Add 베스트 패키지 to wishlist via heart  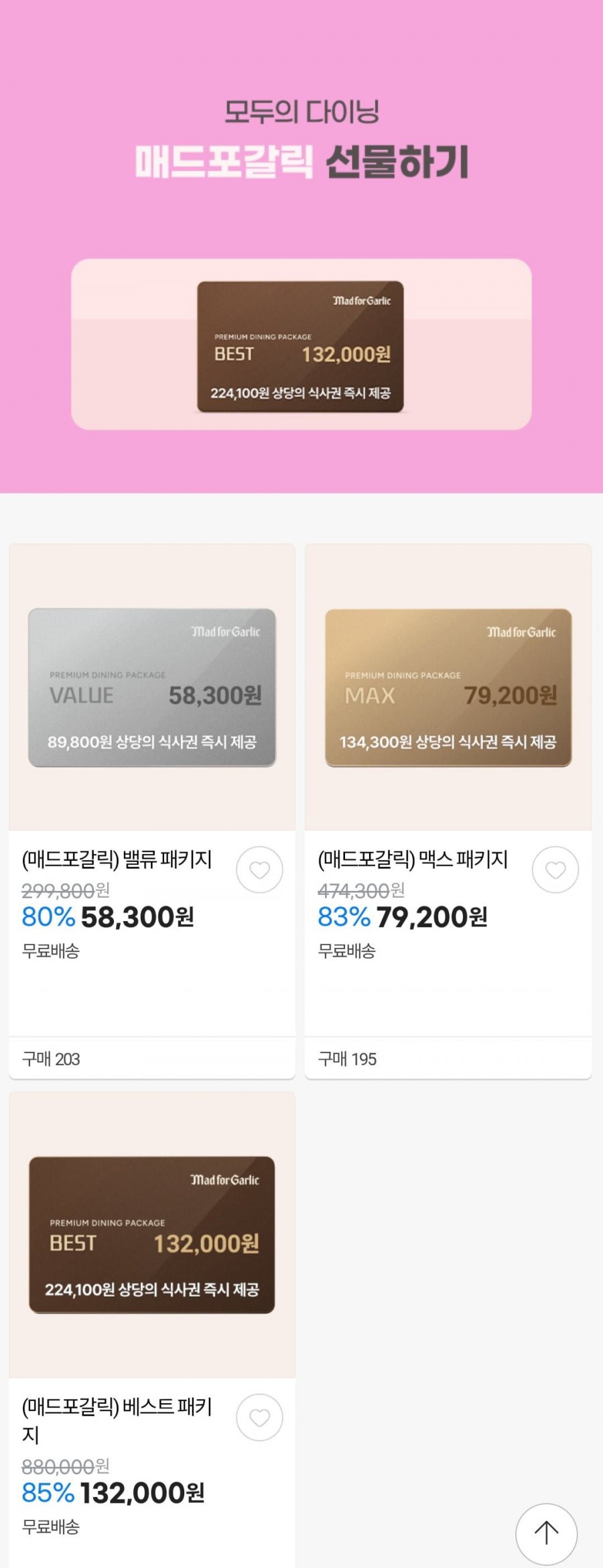[259, 1417]
